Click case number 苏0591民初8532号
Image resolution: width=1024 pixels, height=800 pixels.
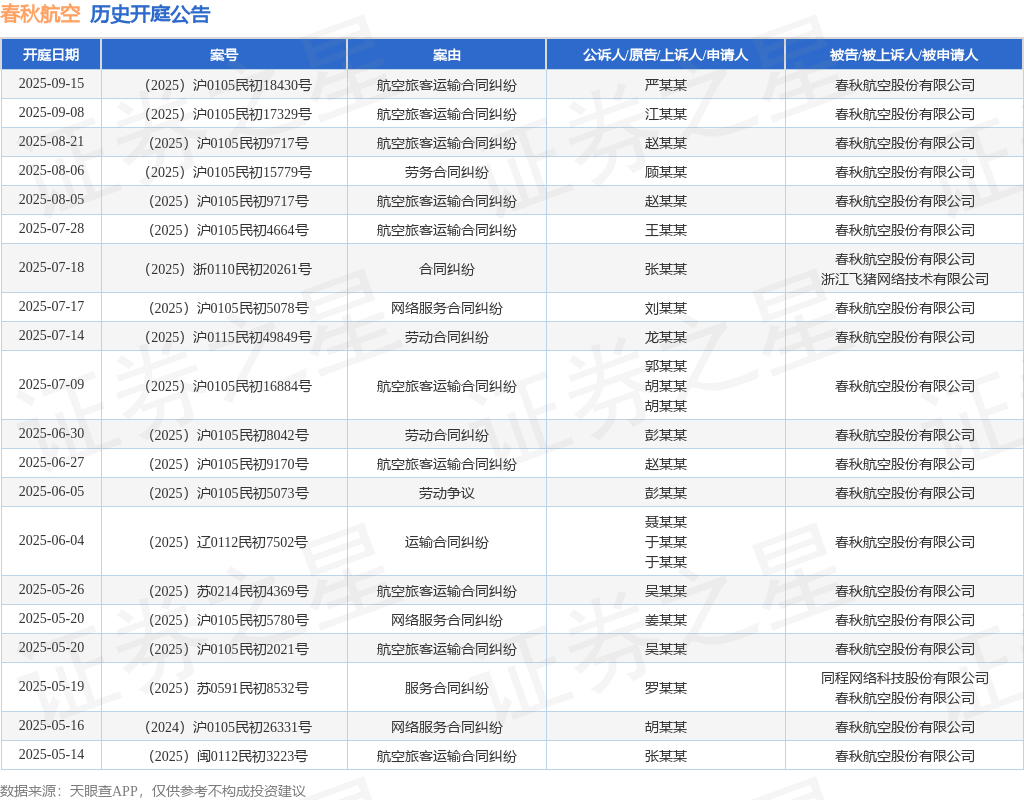coord(229,688)
